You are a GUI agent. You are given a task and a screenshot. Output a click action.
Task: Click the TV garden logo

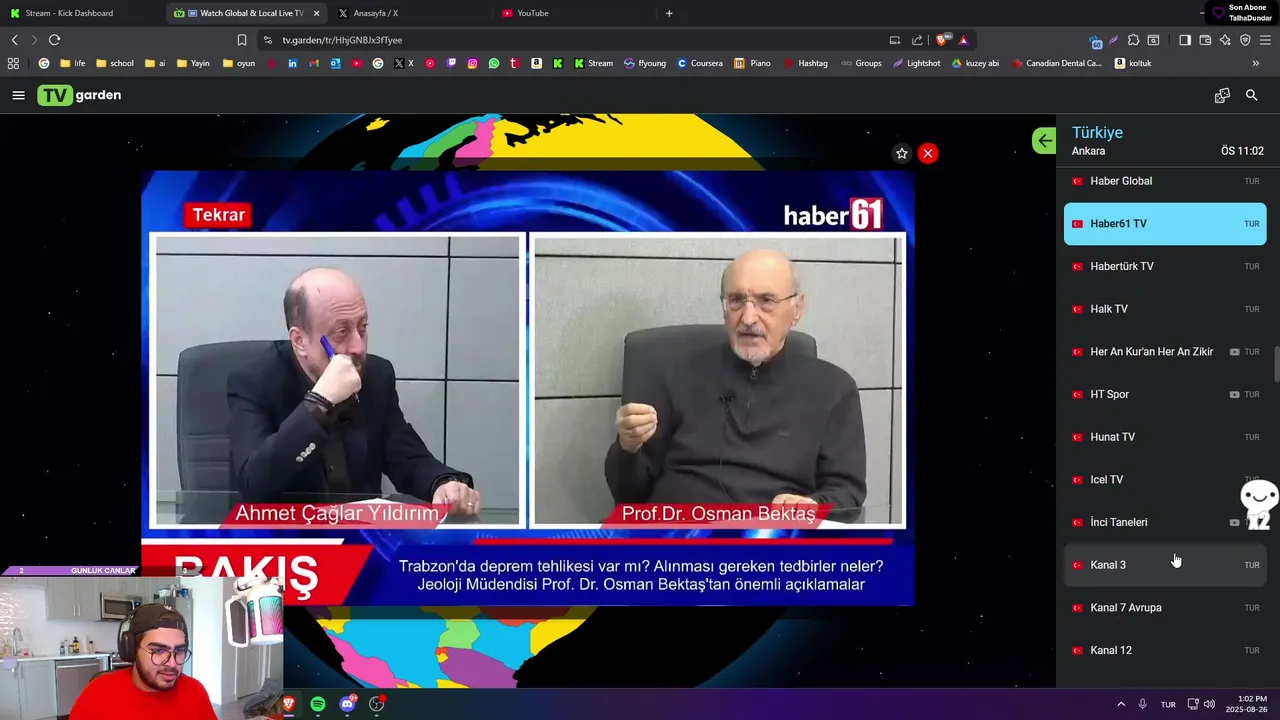(x=79, y=95)
